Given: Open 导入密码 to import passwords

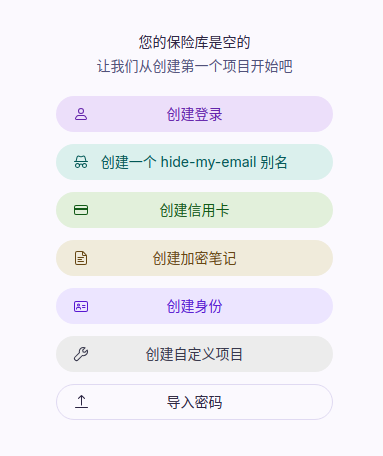Looking at the screenshot, I should tap(194, 402).
